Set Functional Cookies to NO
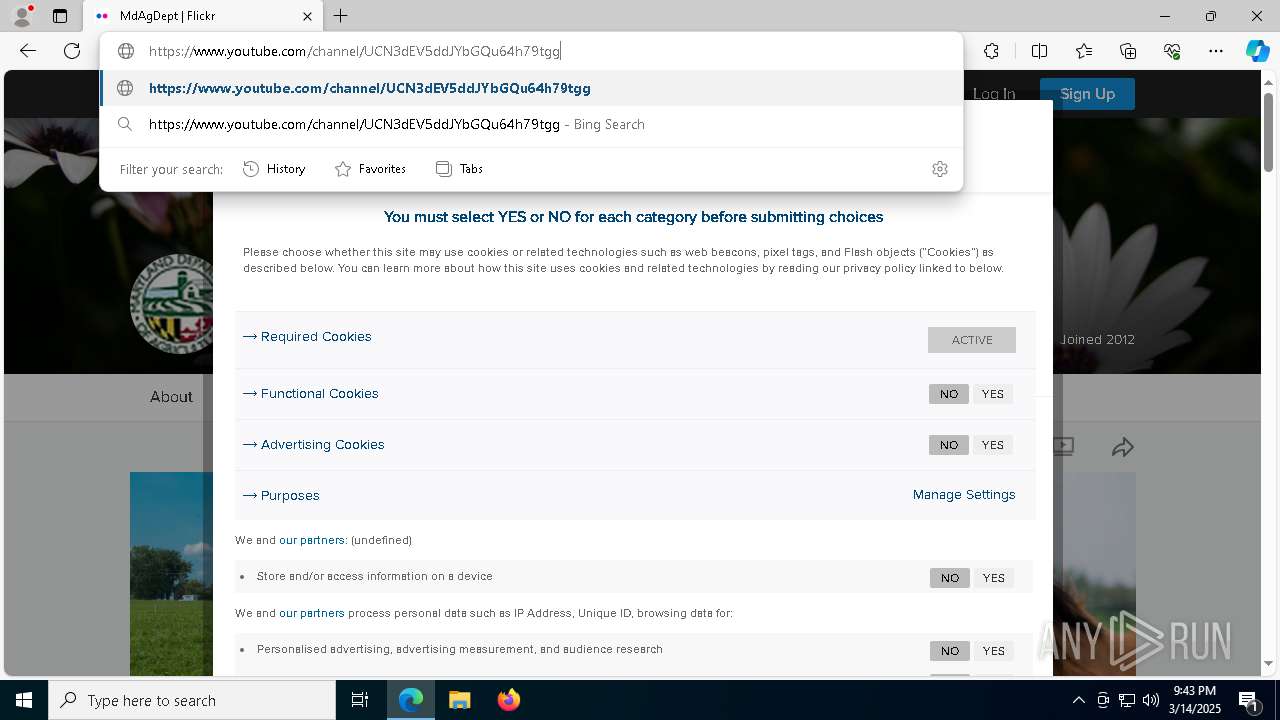Image resolution: width=1280 pixels, height=720 pixels. [949, 394]
